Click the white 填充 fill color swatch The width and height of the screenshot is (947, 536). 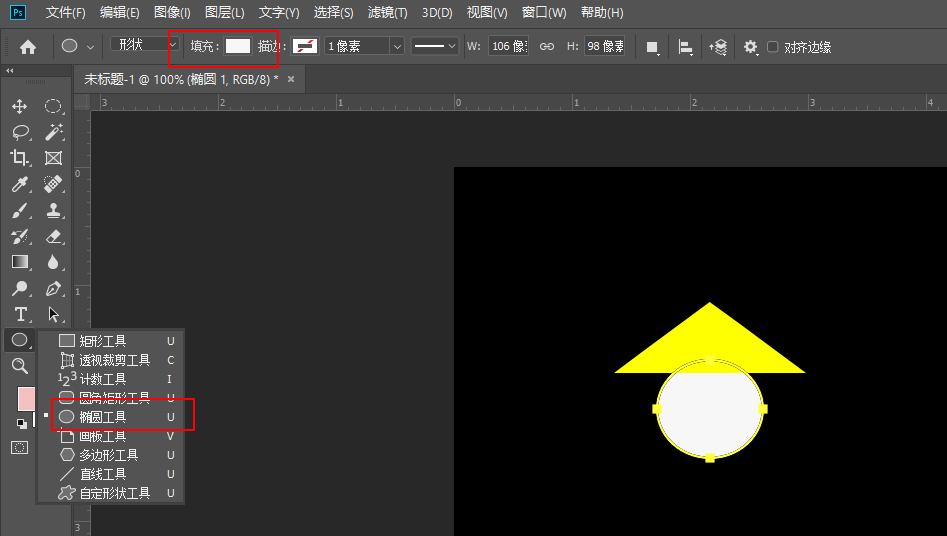coord(237,46)
